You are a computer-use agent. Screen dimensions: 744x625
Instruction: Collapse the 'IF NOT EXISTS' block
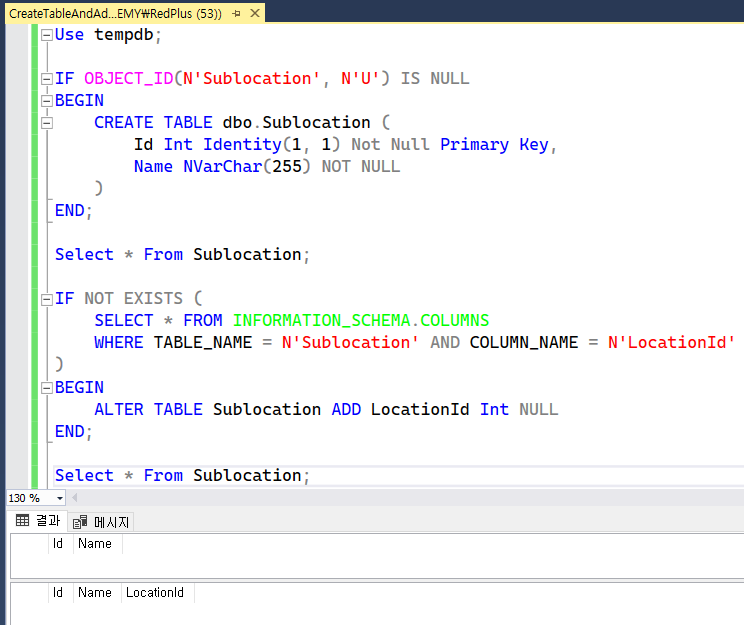click(x=46, y=299)
